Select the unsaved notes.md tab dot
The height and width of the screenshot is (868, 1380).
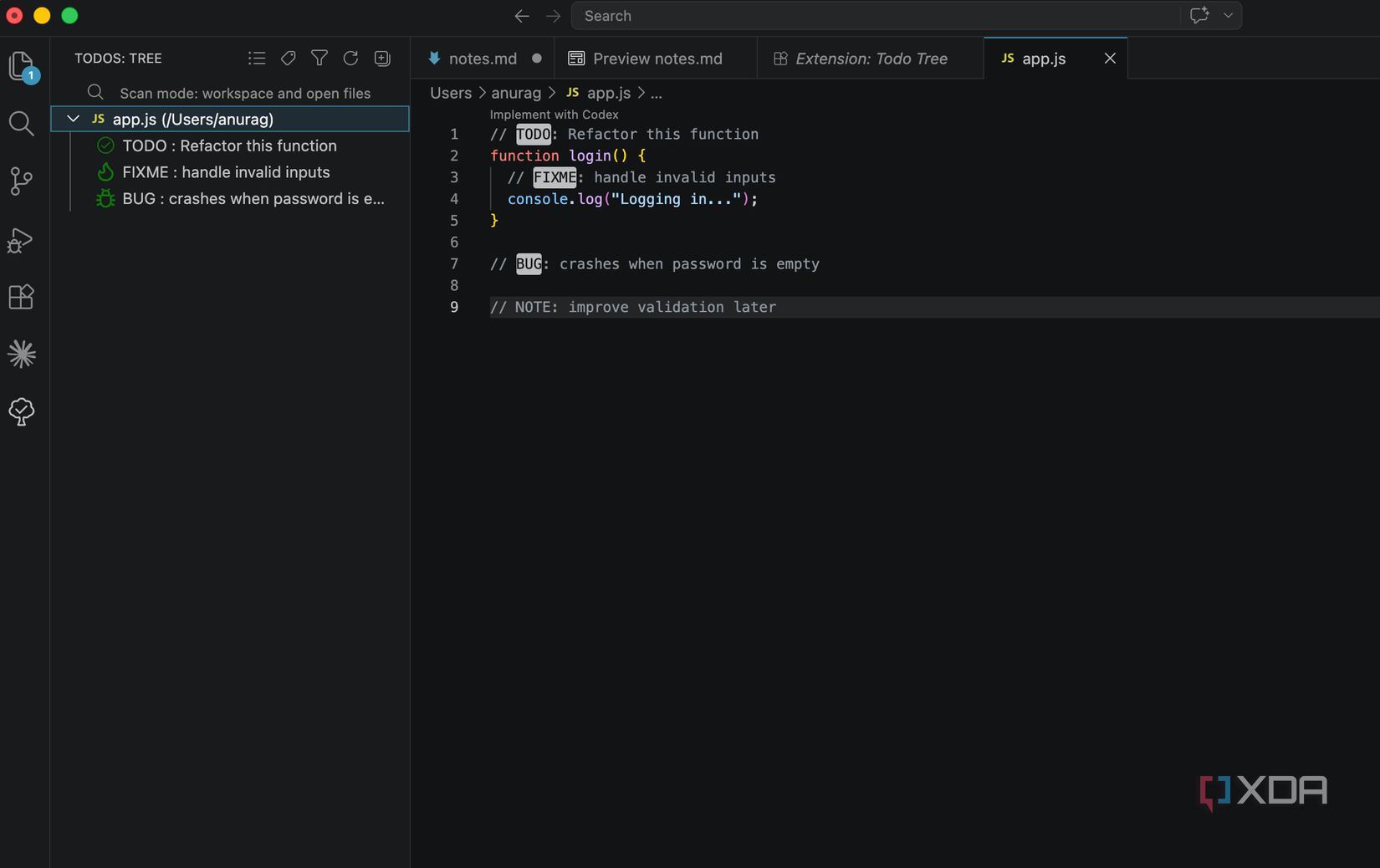536,58
